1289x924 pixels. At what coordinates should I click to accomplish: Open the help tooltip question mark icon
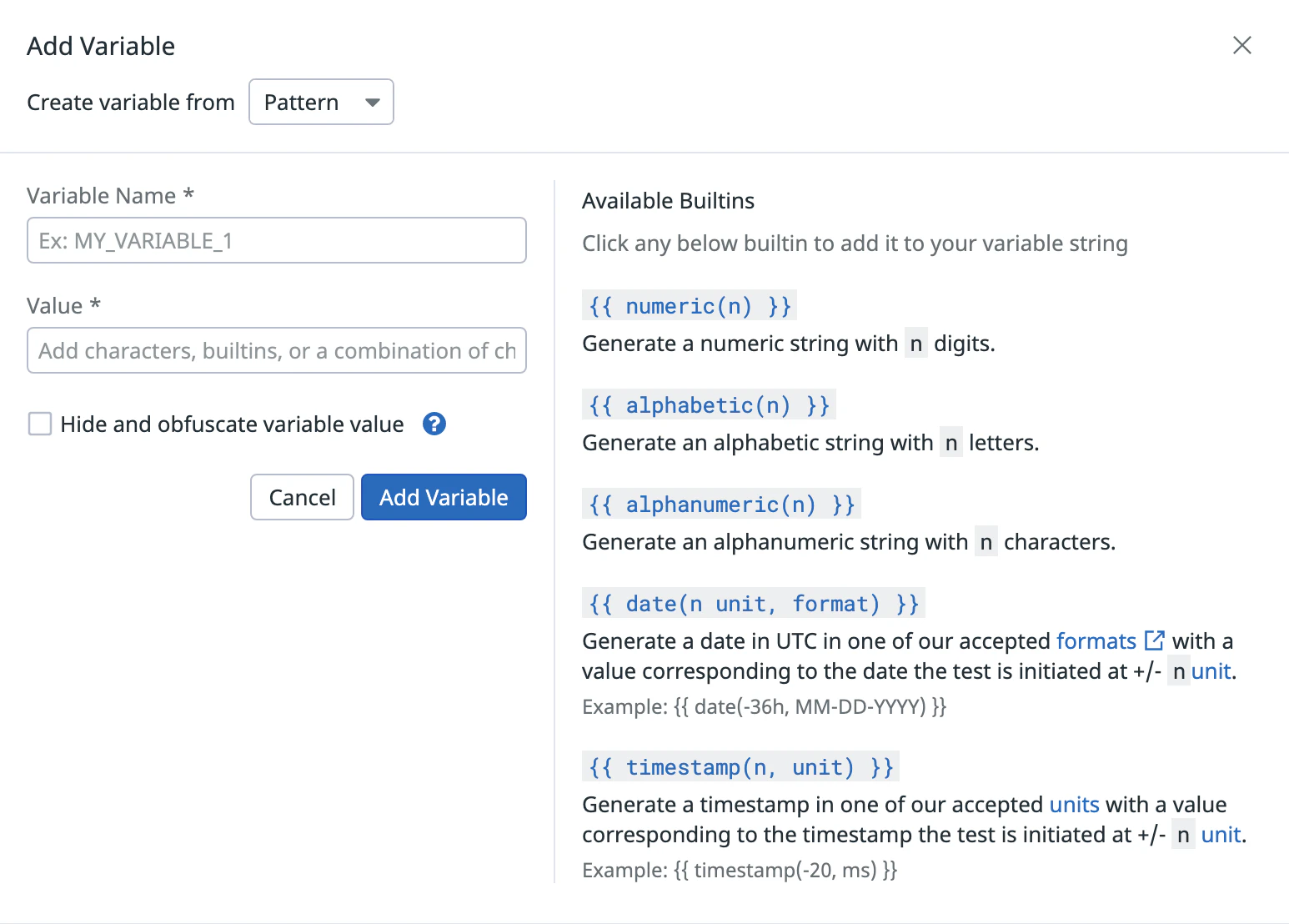(x=434, y=424)
